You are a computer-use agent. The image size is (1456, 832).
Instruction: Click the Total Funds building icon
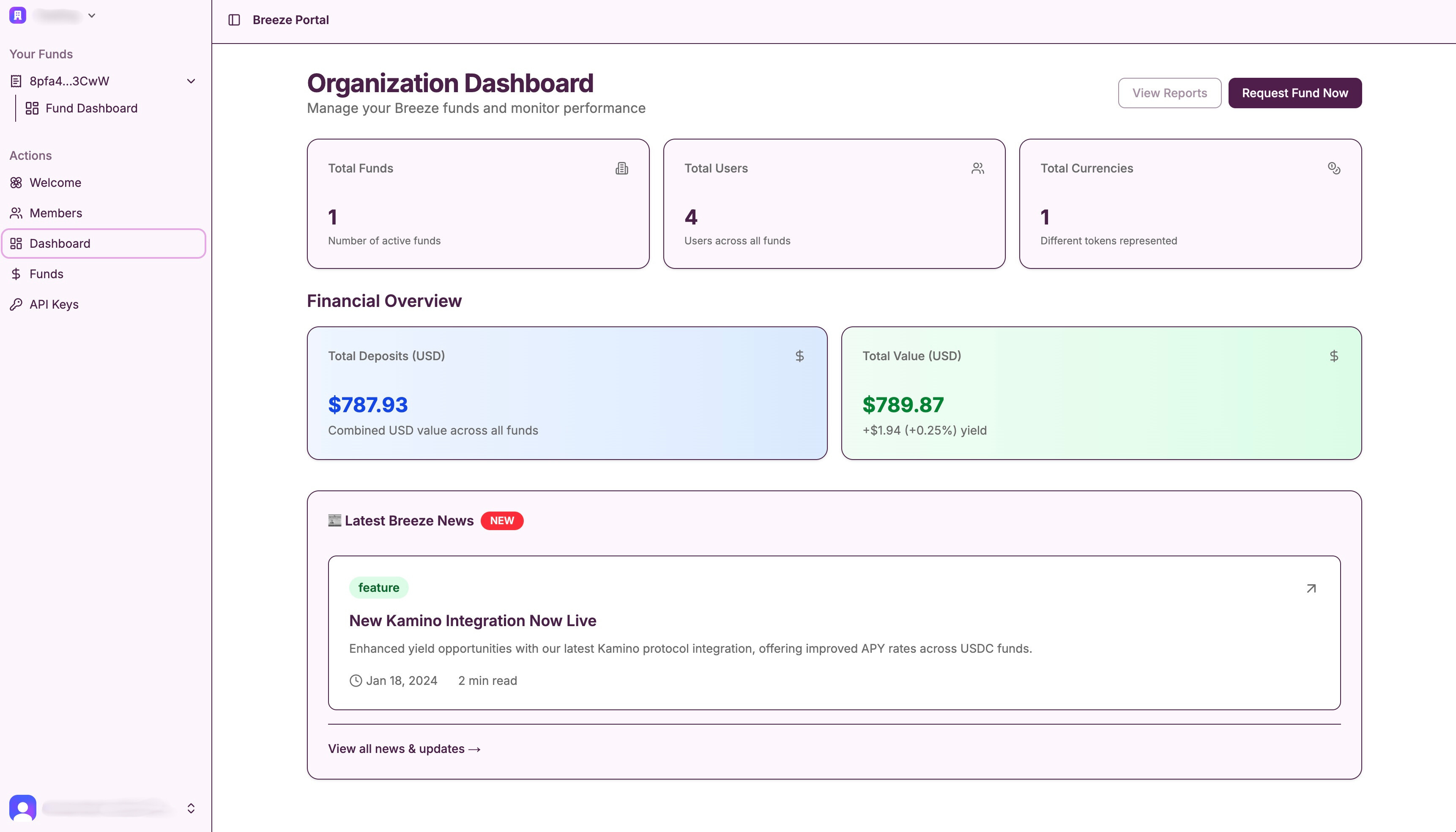pos(622,168)
